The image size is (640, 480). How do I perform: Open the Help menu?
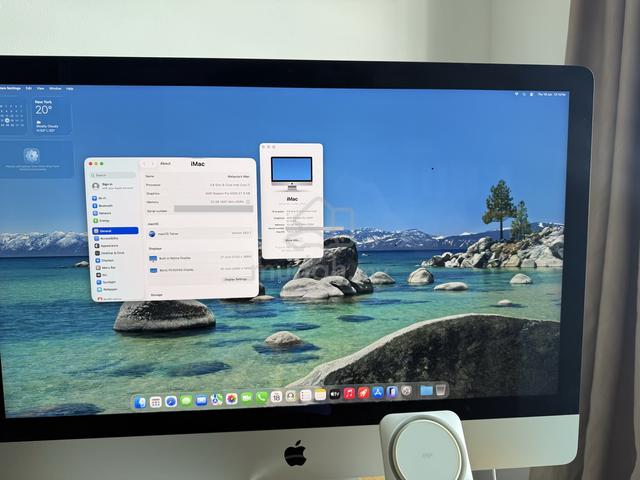(x=70, y=89)
